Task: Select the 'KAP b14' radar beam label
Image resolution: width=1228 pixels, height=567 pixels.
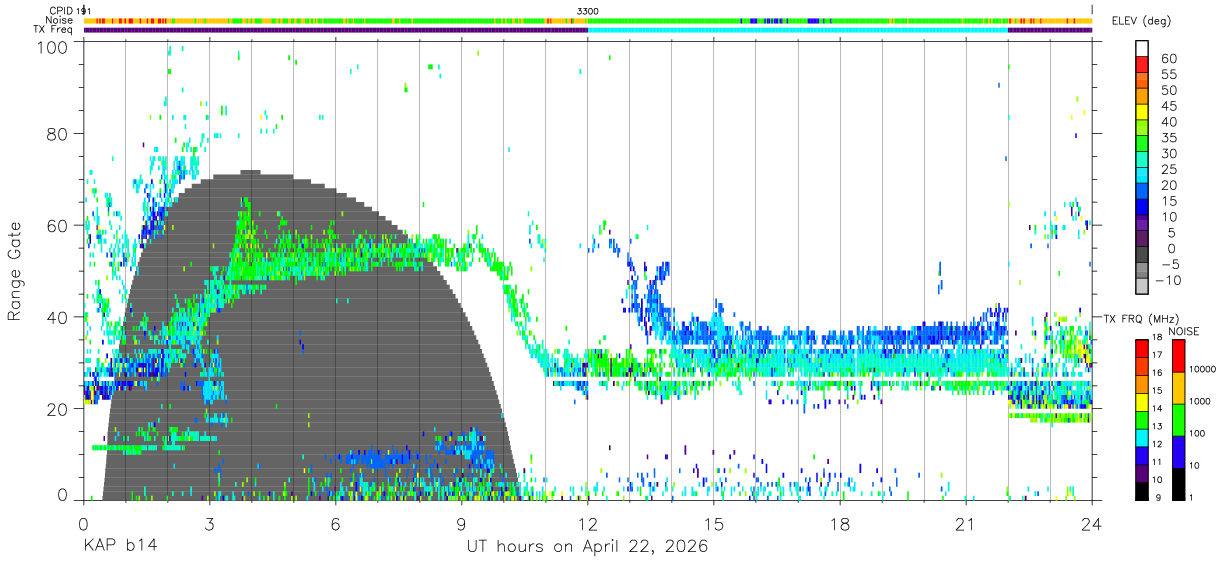Action: 119,547
